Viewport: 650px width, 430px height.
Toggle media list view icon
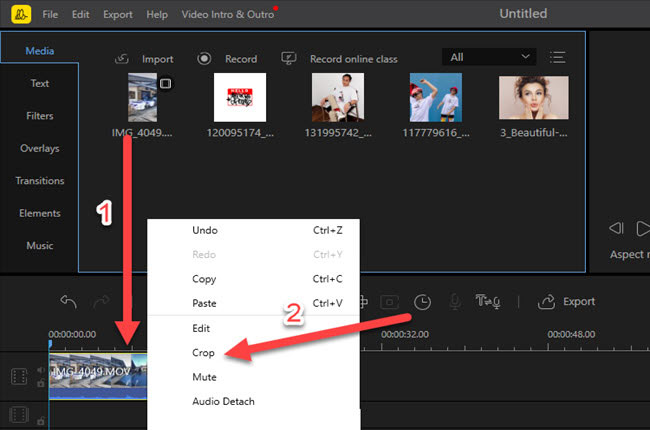[x=558, y=57]
